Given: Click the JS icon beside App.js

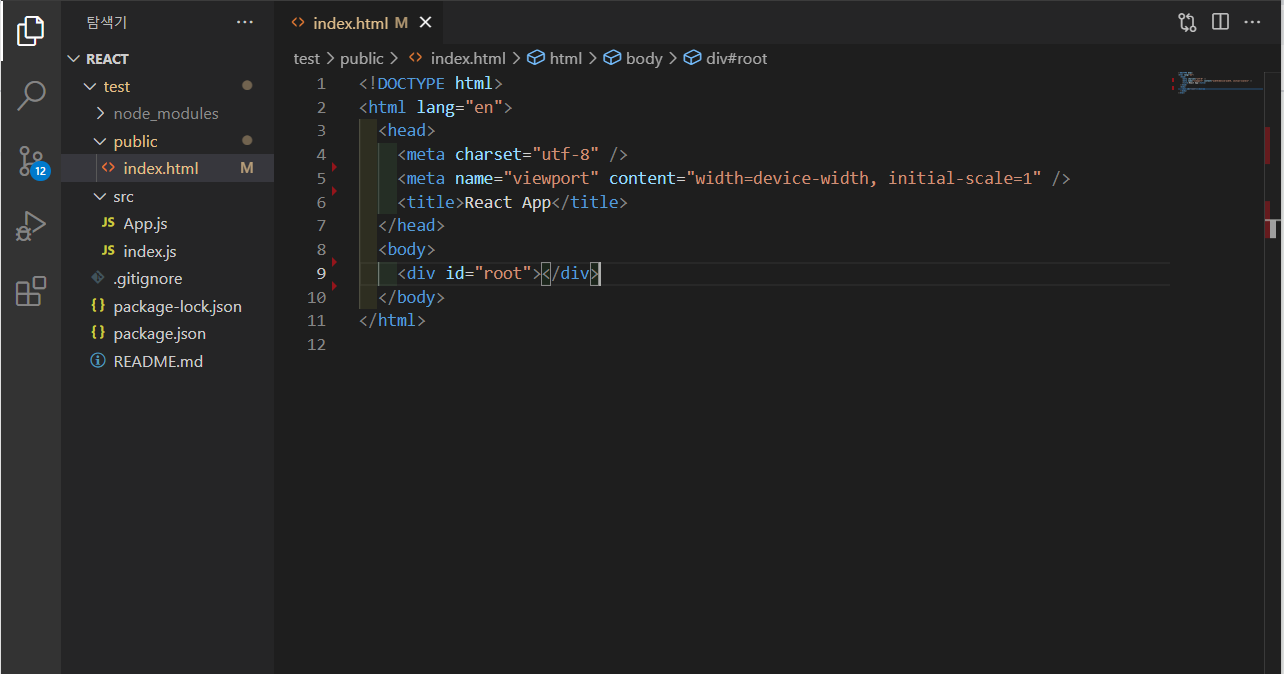Looking at the screenshot, I should (x=108, y=224).
